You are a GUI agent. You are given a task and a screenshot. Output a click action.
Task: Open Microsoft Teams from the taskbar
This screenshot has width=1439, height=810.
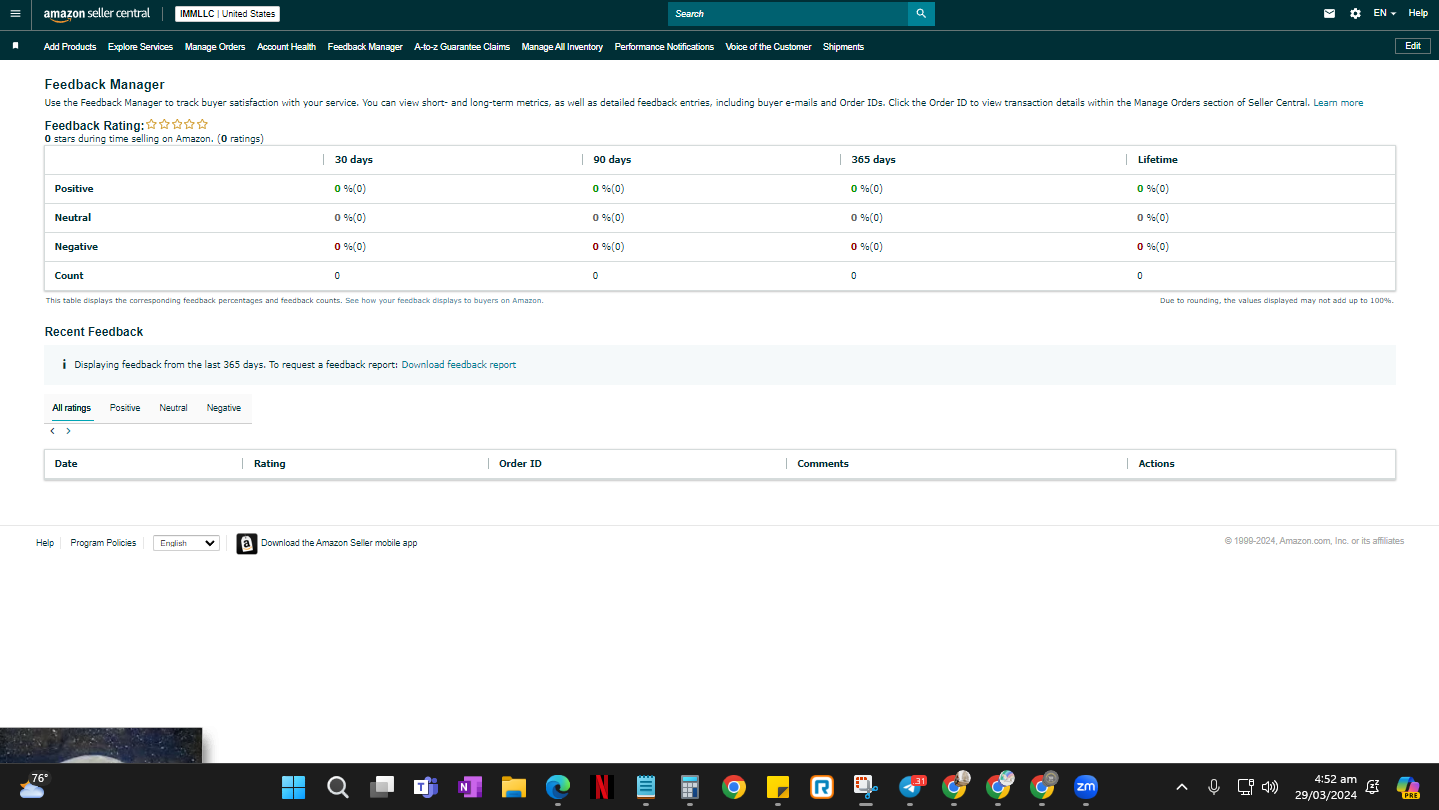click(426, 787)
